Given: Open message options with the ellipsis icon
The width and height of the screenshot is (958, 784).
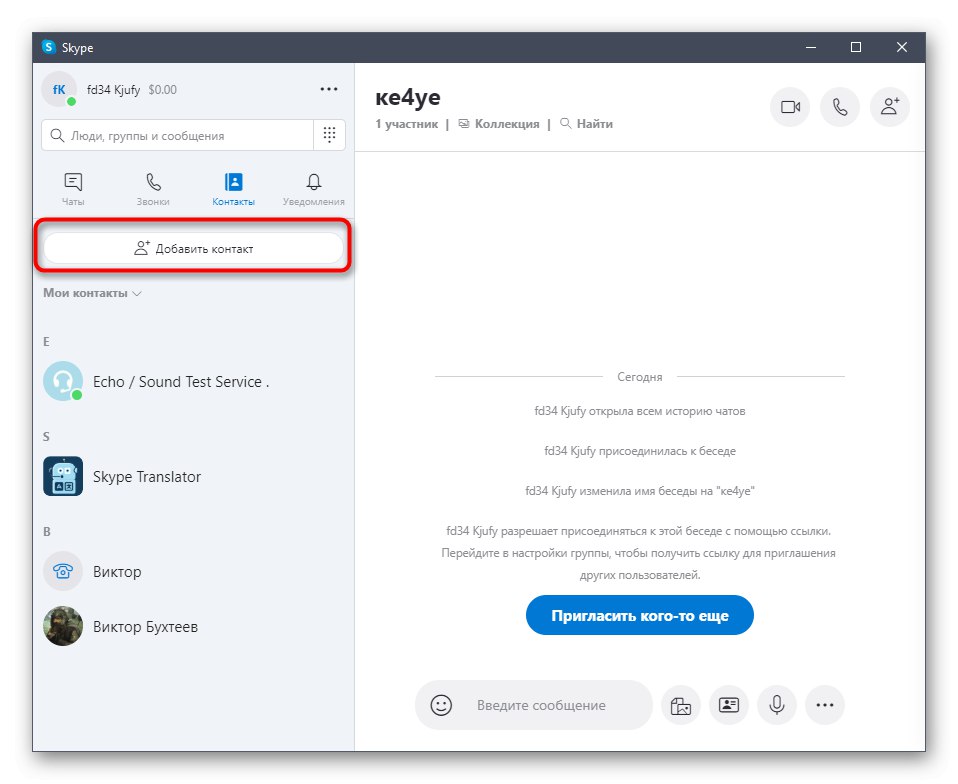Looking at the screenshot, I should click(x=825, y=705).
